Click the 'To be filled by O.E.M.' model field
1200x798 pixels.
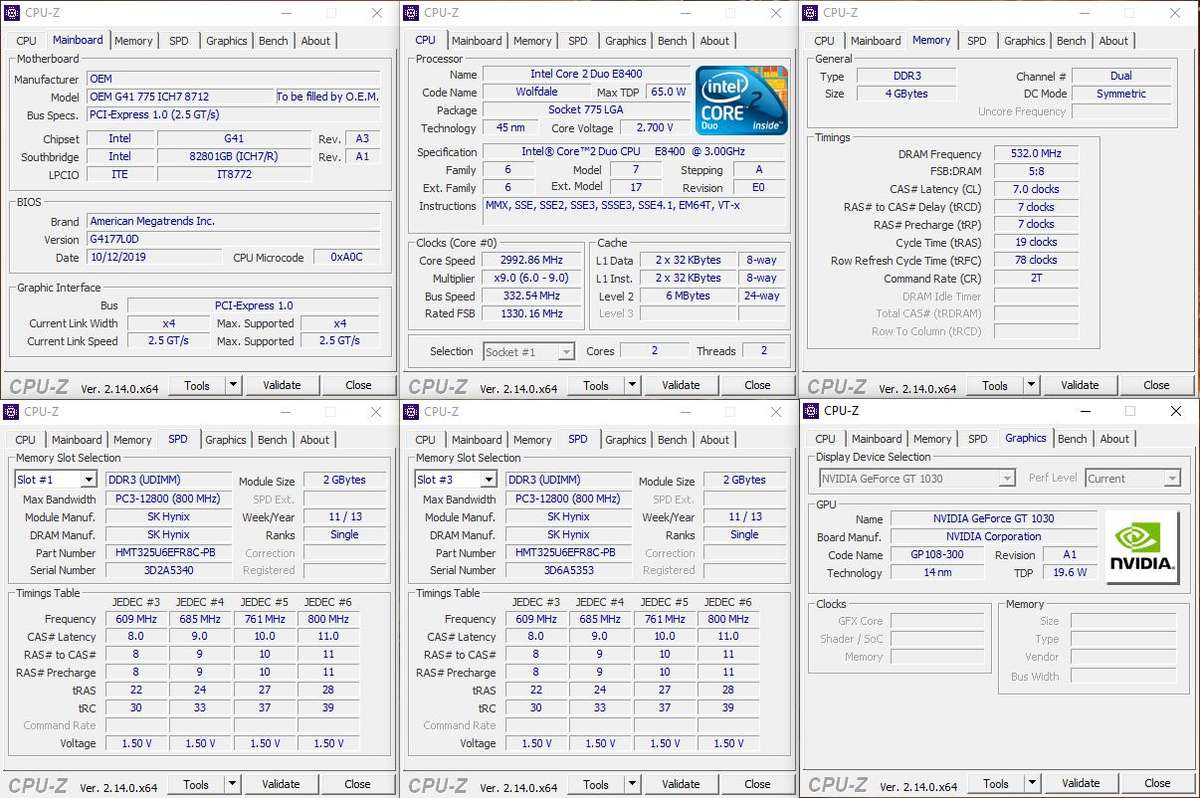click(x=328, y=96)
